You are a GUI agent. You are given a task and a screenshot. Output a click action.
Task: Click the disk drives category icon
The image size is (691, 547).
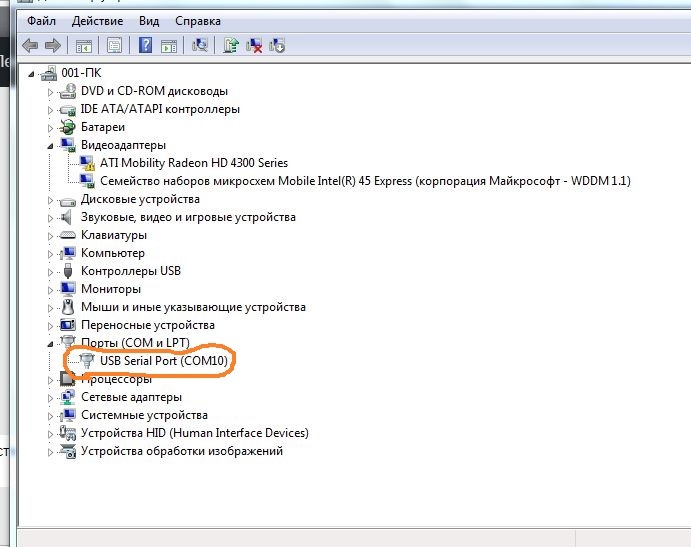click(67, 201)
